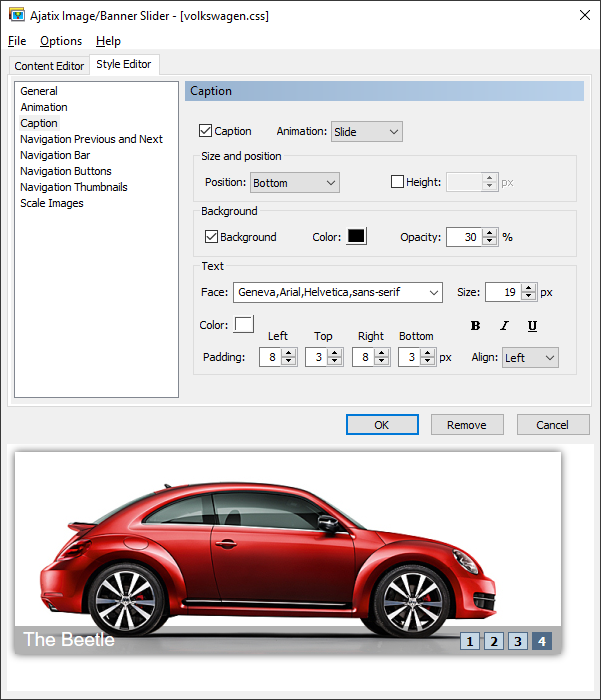Decrease the font Size with down arrow
Screen dimensions: 601x700
click(x=529, y=296)
